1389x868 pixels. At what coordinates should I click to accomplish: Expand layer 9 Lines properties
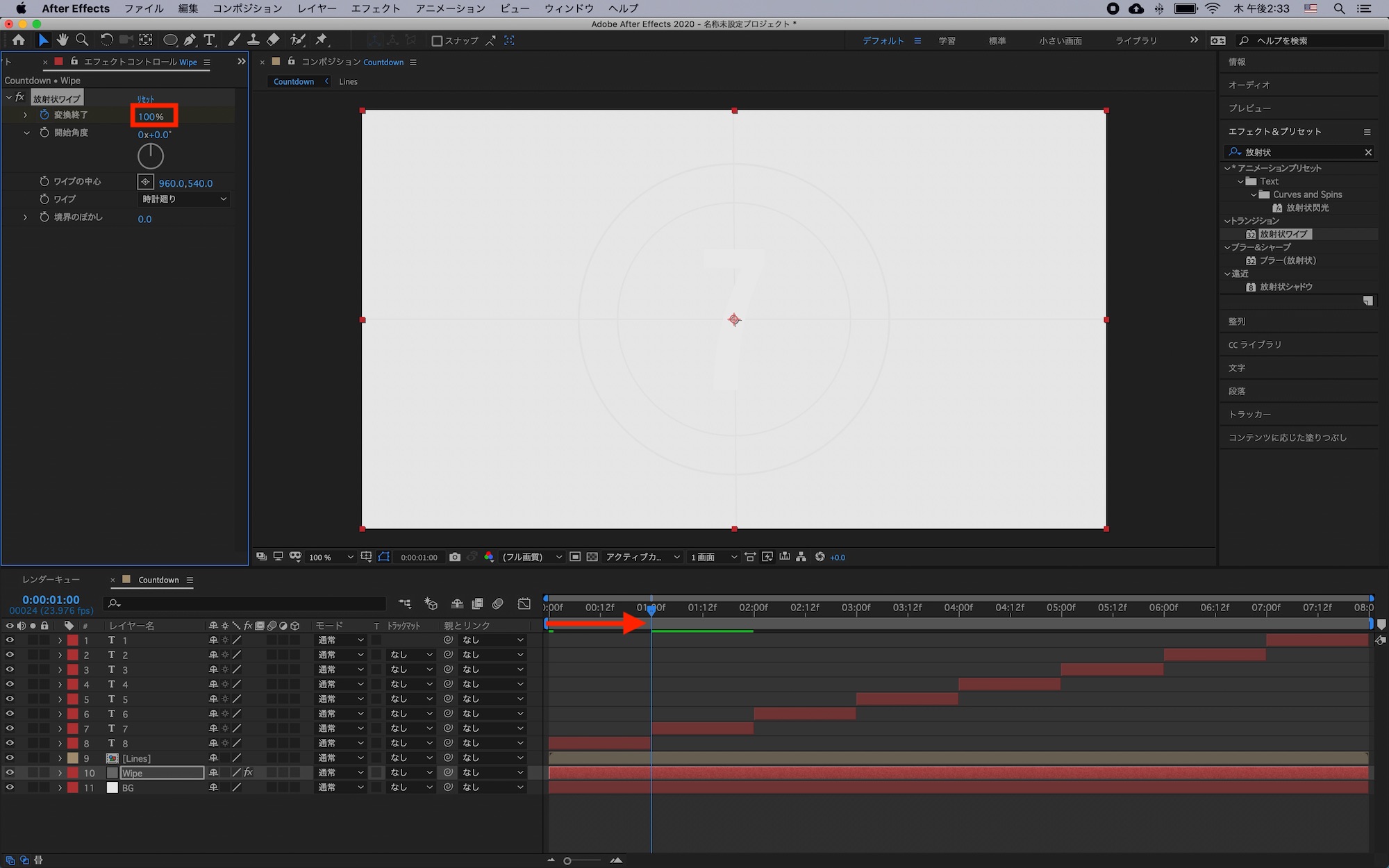click(x=60, y=758)
